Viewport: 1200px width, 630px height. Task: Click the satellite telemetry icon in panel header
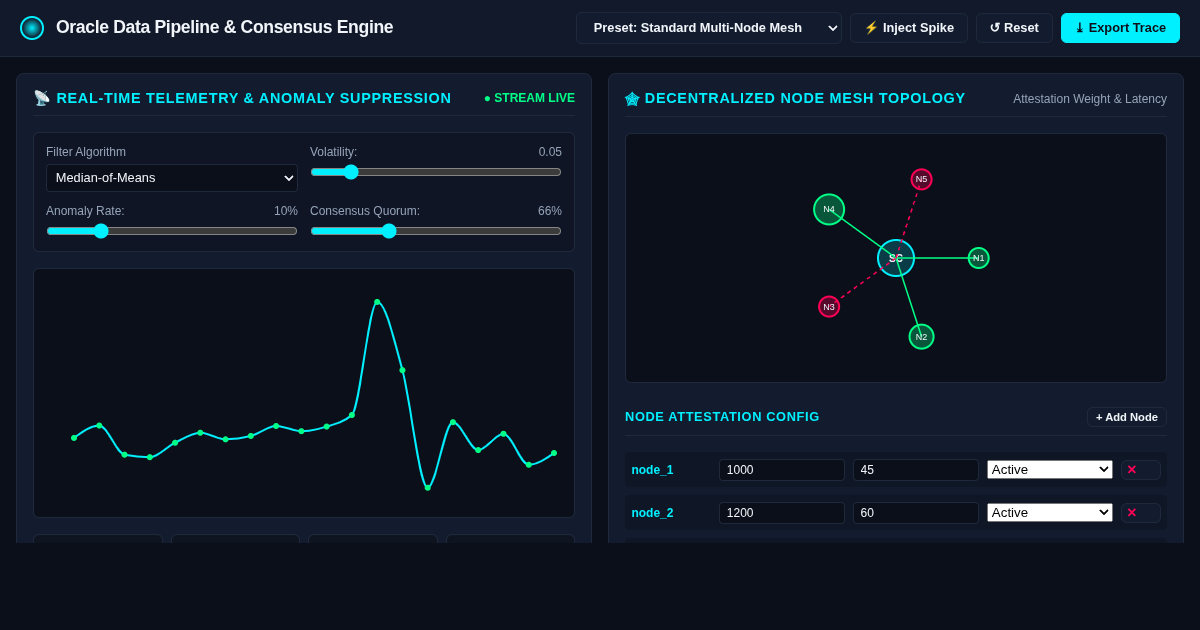click(x=42, y=98)
